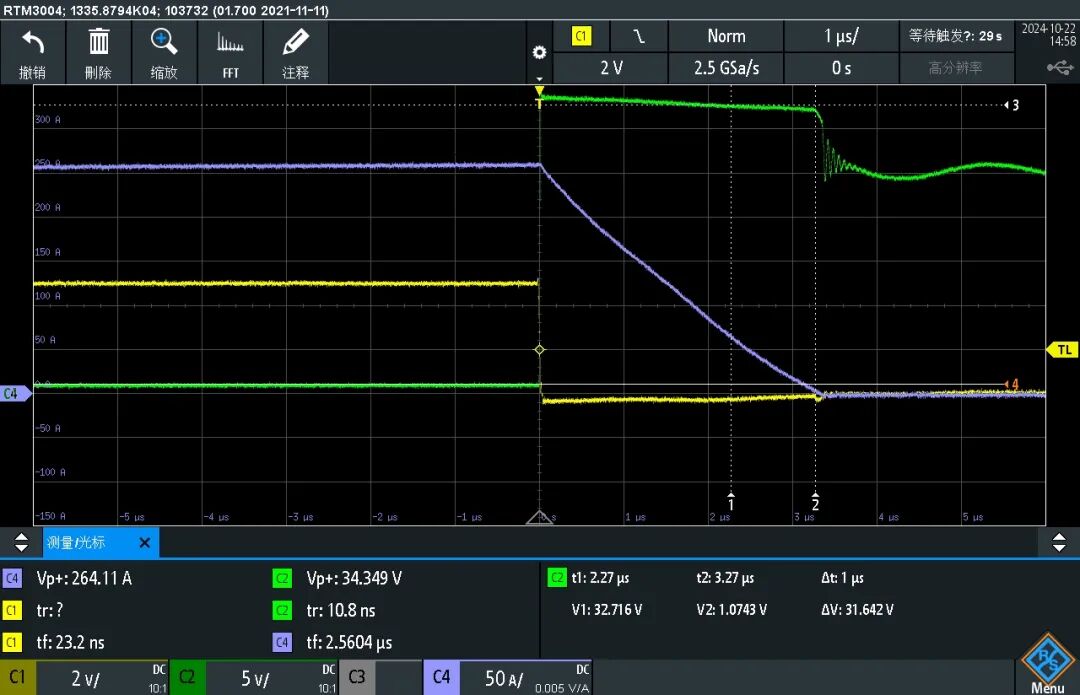The height and width of the screenshot is (695, 1080).
Task: Select the Annotation (注释) pencil tool
Action: pyautogui.click(x=295, y=52)
